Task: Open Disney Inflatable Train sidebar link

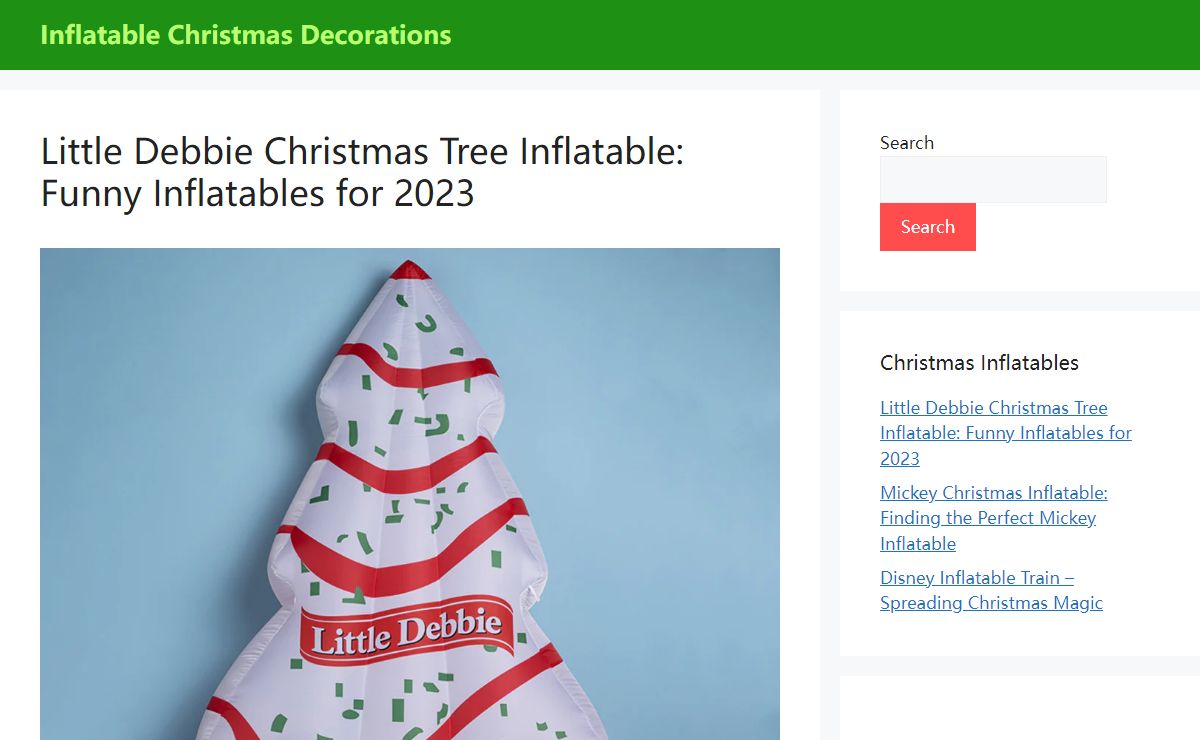Action: tap(991, 590)
